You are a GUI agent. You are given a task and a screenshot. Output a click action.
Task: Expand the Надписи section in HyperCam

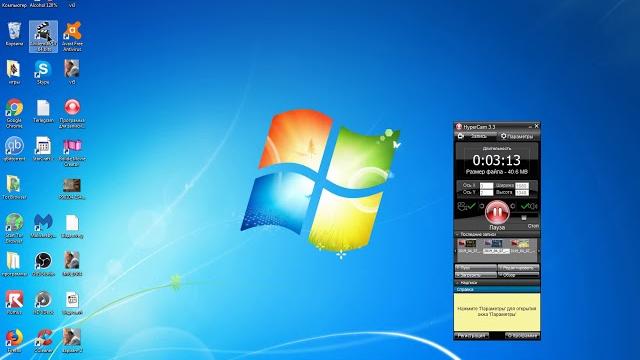click(x=497, y=282)
